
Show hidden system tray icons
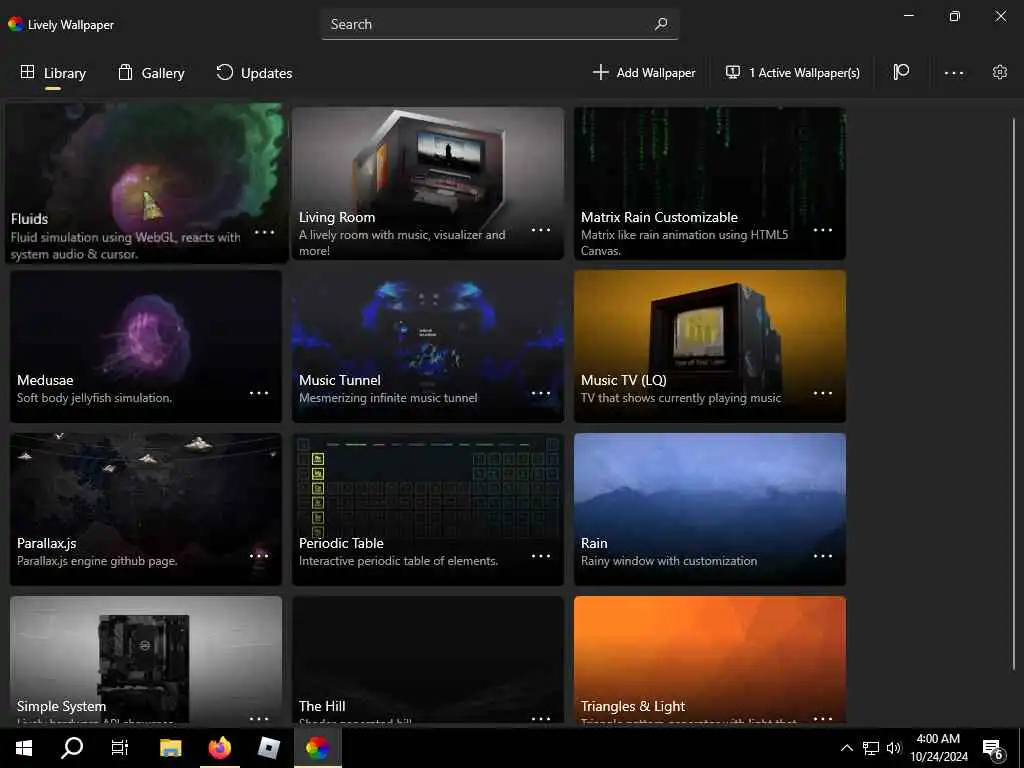tap(846, 748)
